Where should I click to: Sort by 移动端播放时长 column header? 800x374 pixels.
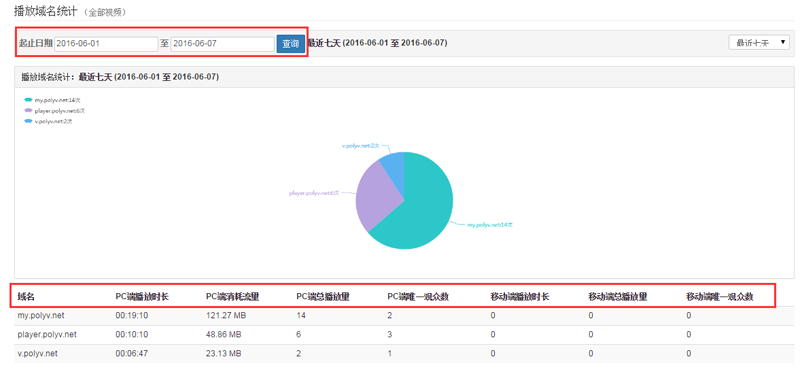pos(520,296)
